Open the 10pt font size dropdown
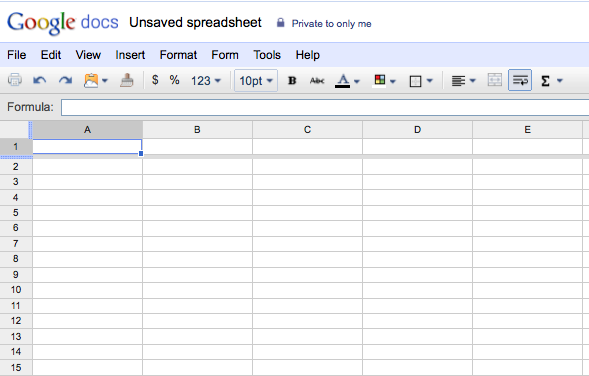Viewport: 589px width, 376px height. 256,80
